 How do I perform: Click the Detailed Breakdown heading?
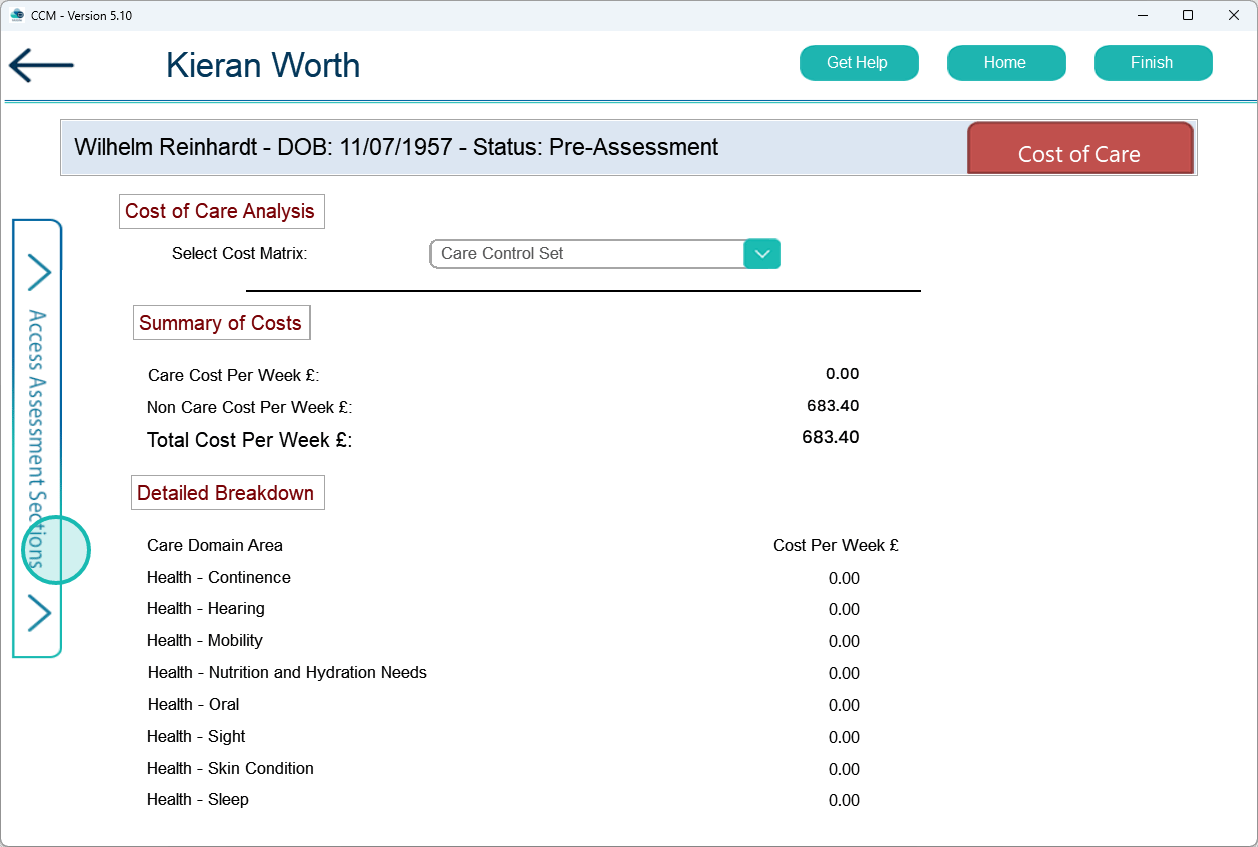[226, 493]
